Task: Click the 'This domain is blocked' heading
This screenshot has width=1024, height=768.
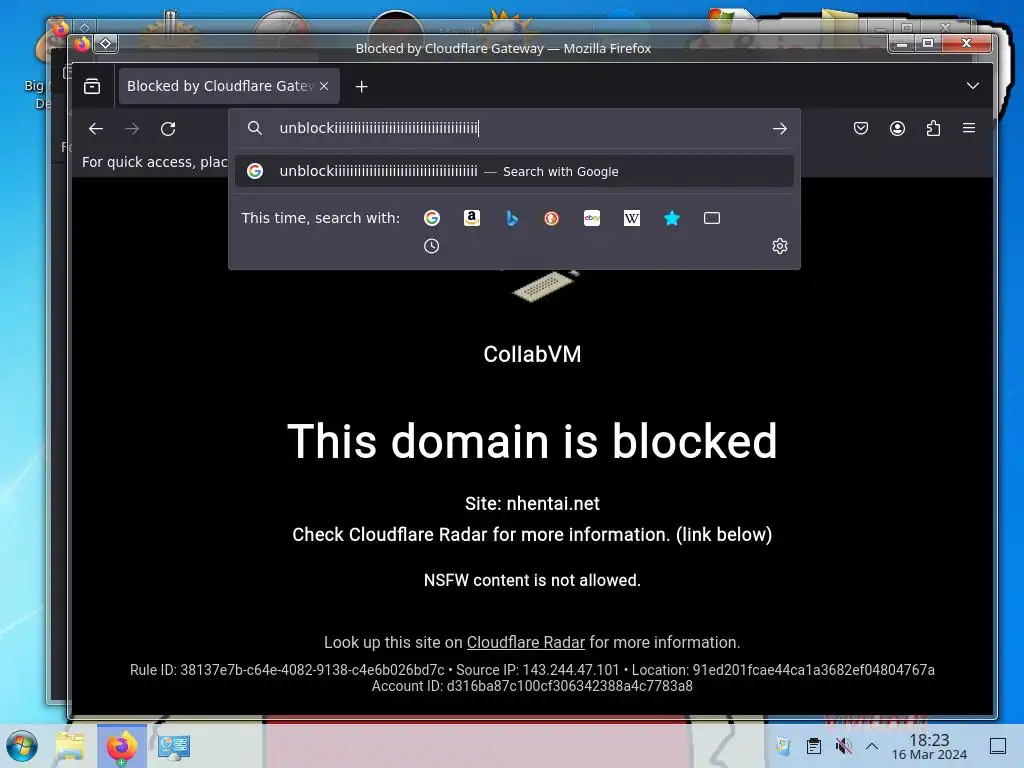Action: [x=532, y=441]
